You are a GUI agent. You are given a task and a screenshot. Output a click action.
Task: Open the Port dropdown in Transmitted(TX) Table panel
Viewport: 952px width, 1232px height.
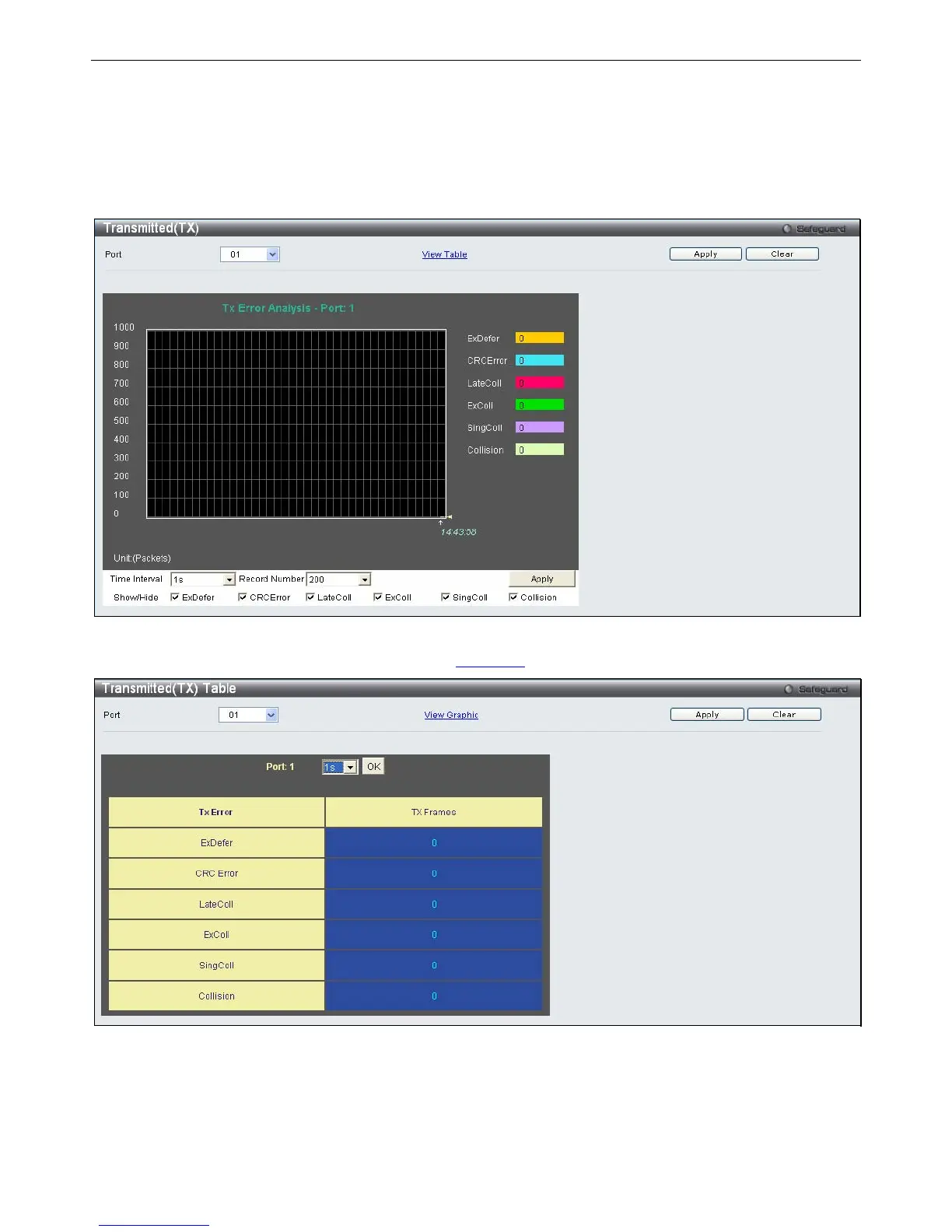click(x=248, y=715)
